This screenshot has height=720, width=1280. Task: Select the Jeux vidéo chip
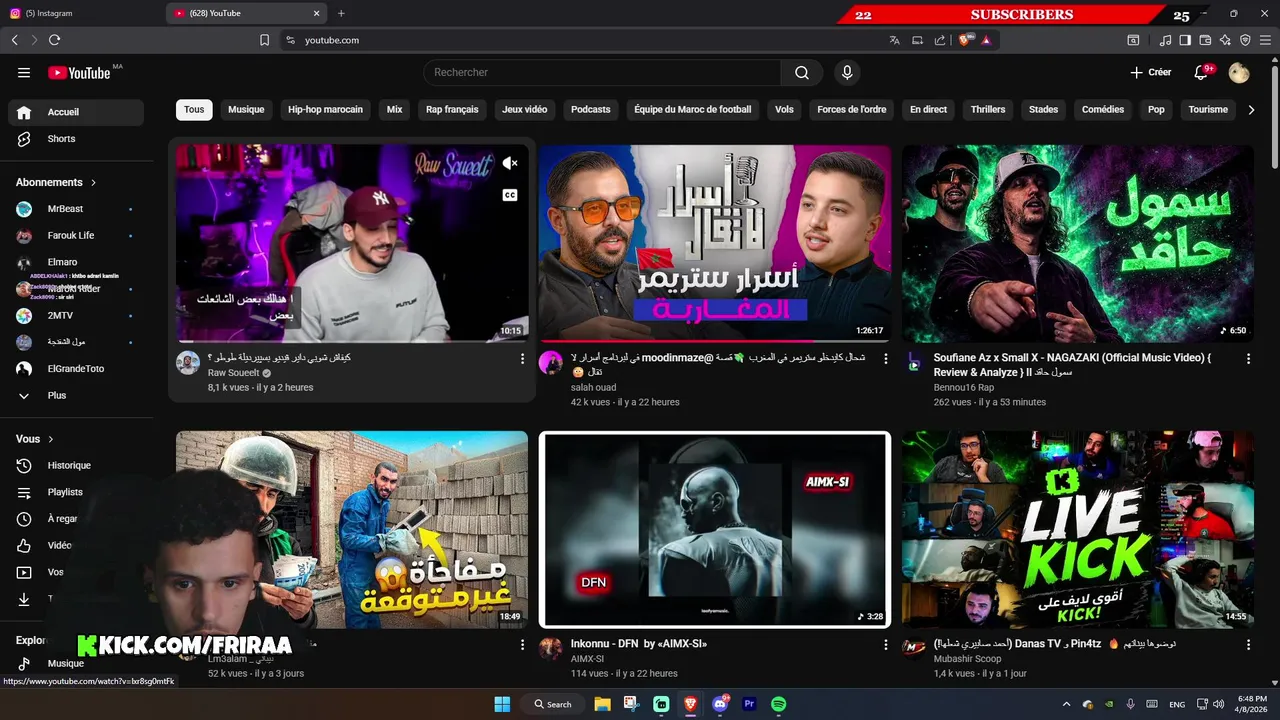click(525, 110)
